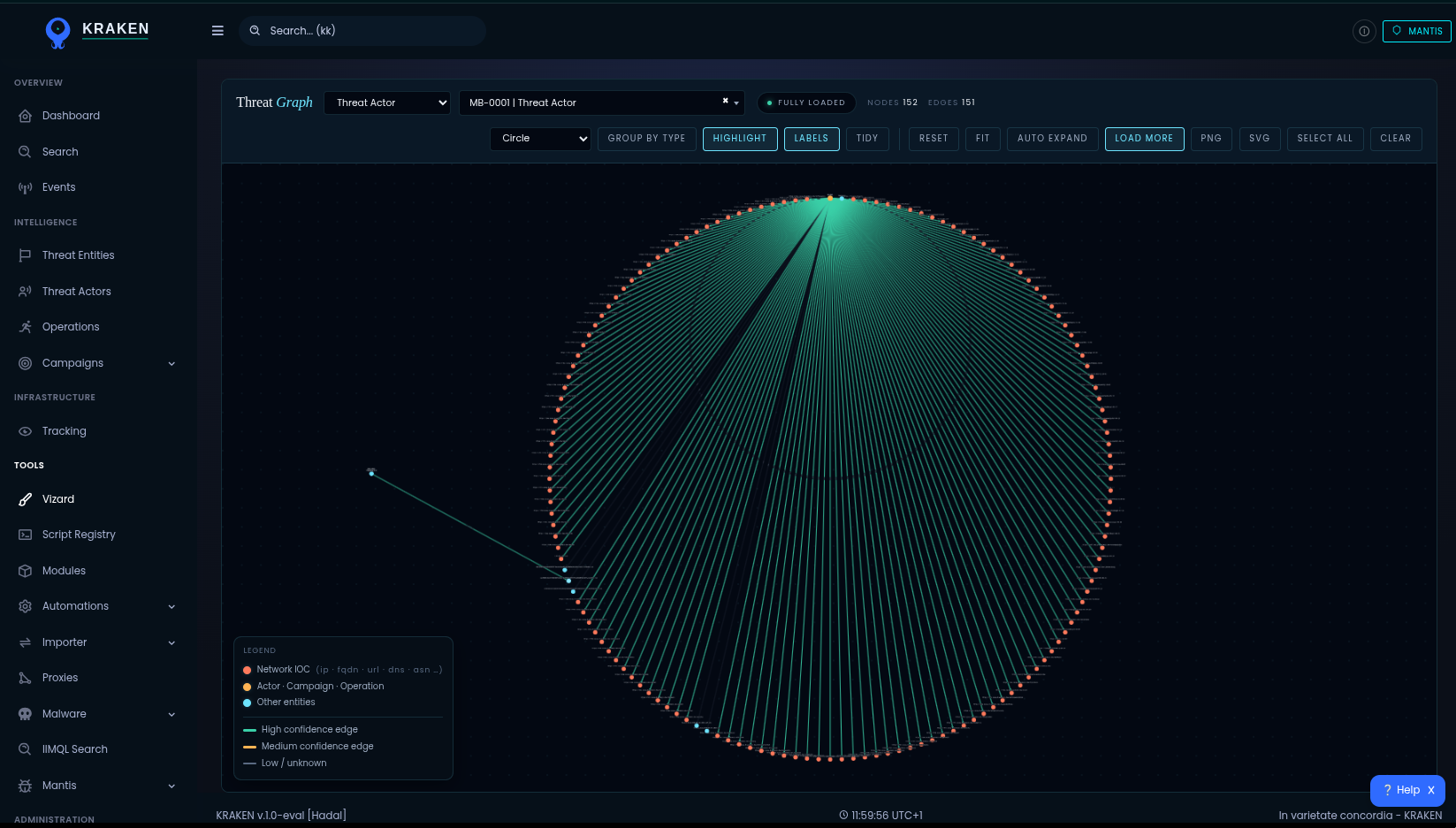Click the Clear button
The image size is (1456, 828).
tap(1396, 139)
